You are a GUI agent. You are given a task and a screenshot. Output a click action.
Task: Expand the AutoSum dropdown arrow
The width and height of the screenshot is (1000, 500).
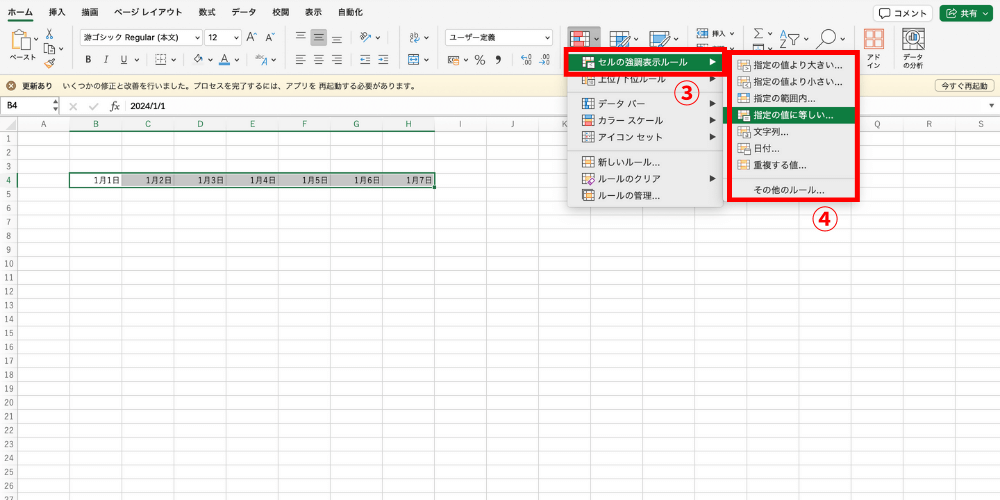pyautogui.click(x=770, y=34)
